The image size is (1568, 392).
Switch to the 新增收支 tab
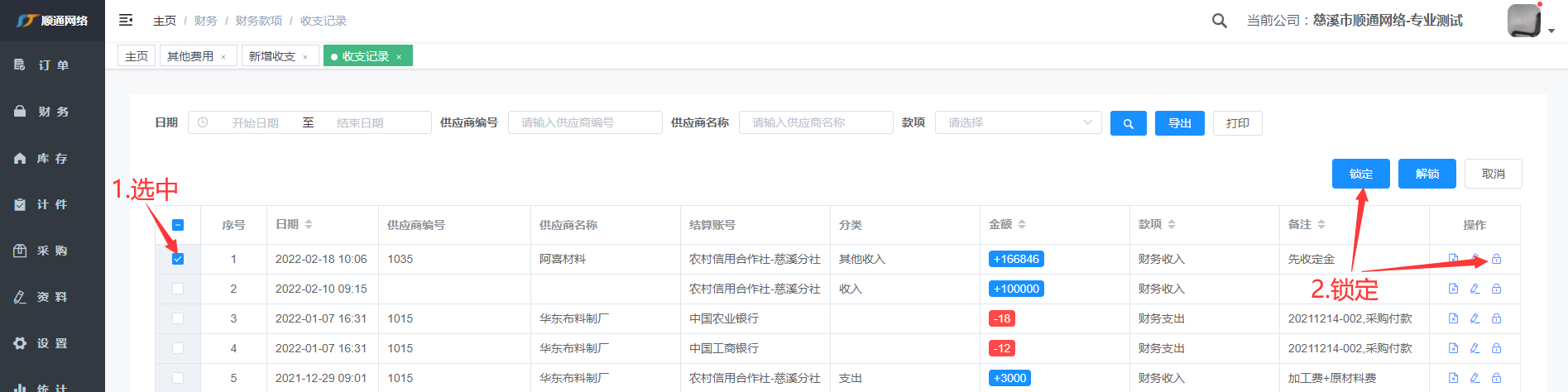coord(272,56)
